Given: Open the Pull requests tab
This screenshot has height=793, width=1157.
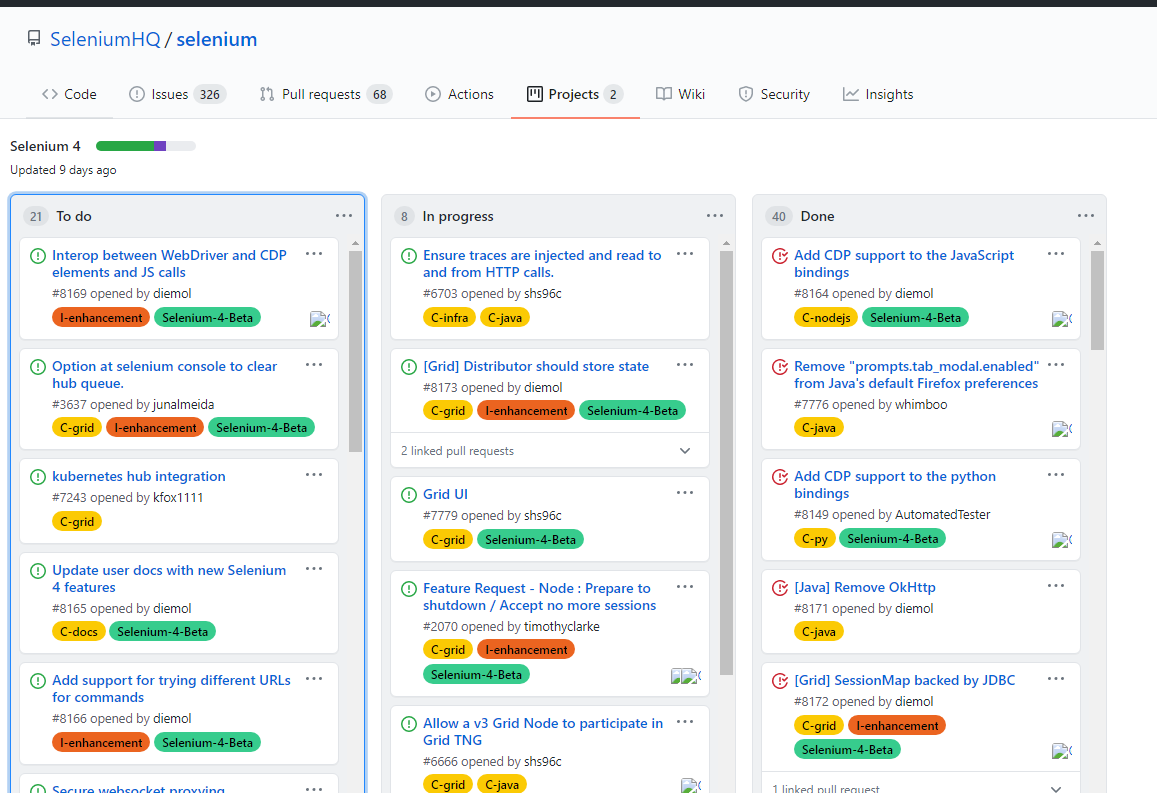Looking at the screenshot, I should coord(326,94).
